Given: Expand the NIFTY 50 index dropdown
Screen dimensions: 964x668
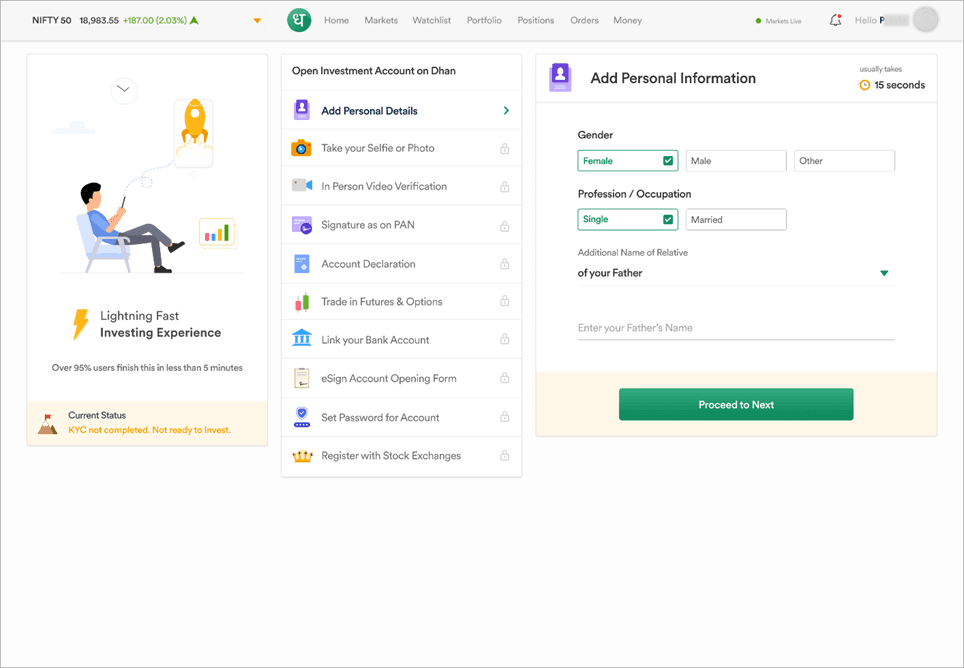Looking at the screenshot, I should (257, 21).
